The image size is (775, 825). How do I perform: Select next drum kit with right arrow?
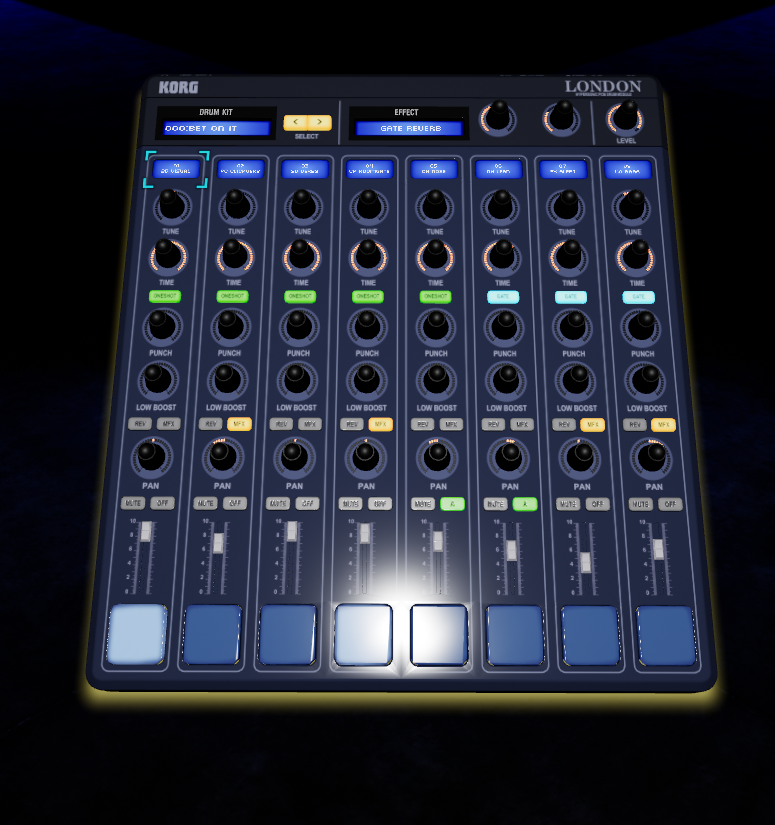point(318,123)
